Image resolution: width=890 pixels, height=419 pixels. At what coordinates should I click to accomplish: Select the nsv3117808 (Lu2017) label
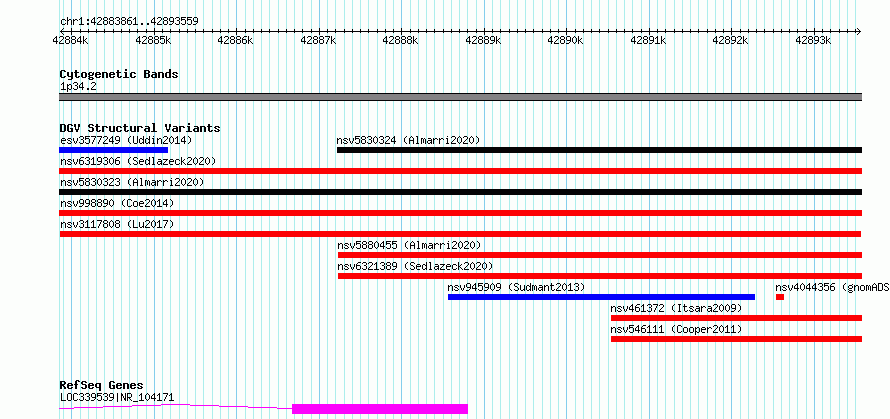(x=117, y=224)
